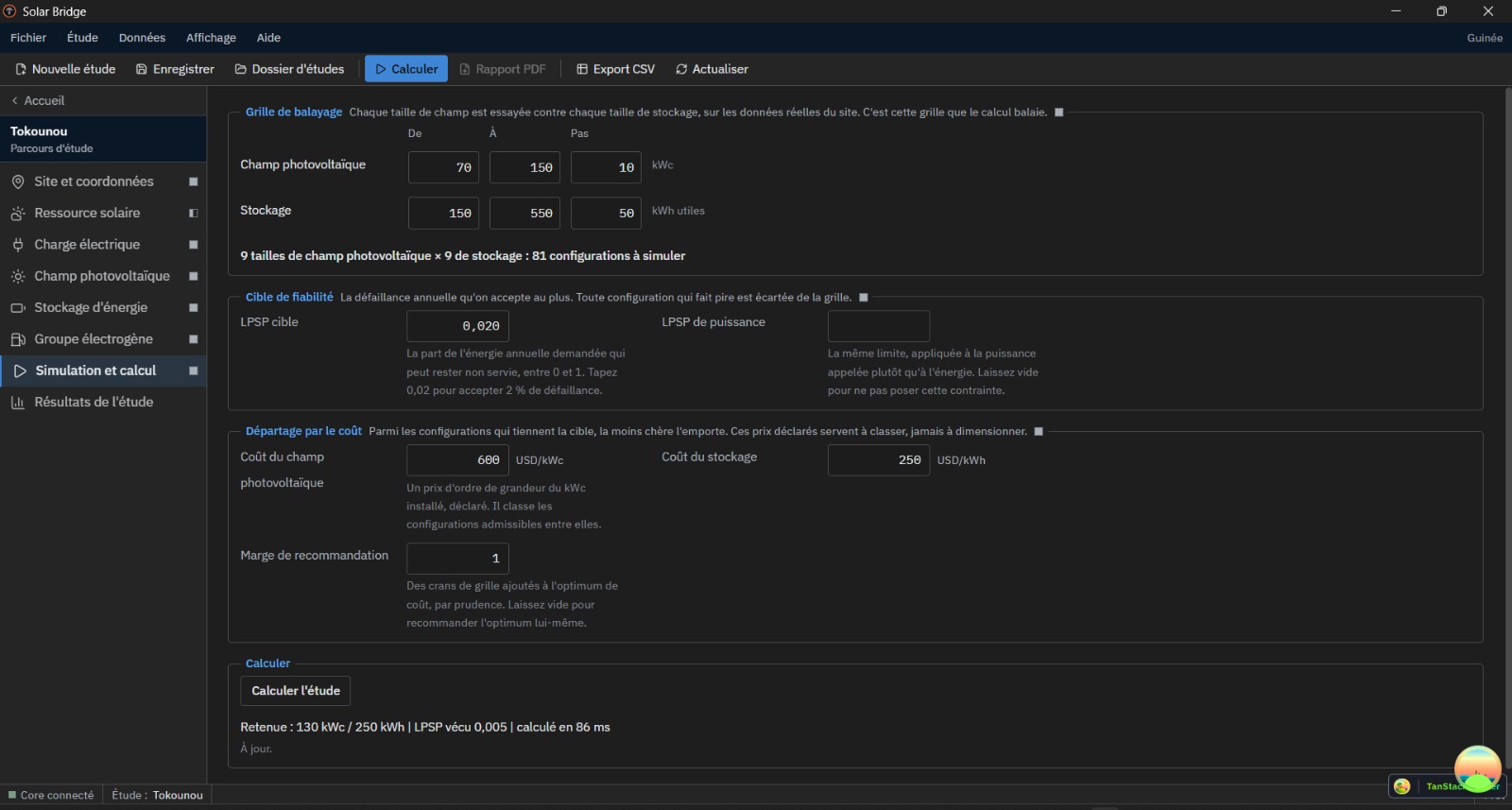
Task: Open the Aide menu
Action: [x=268, y=38]
